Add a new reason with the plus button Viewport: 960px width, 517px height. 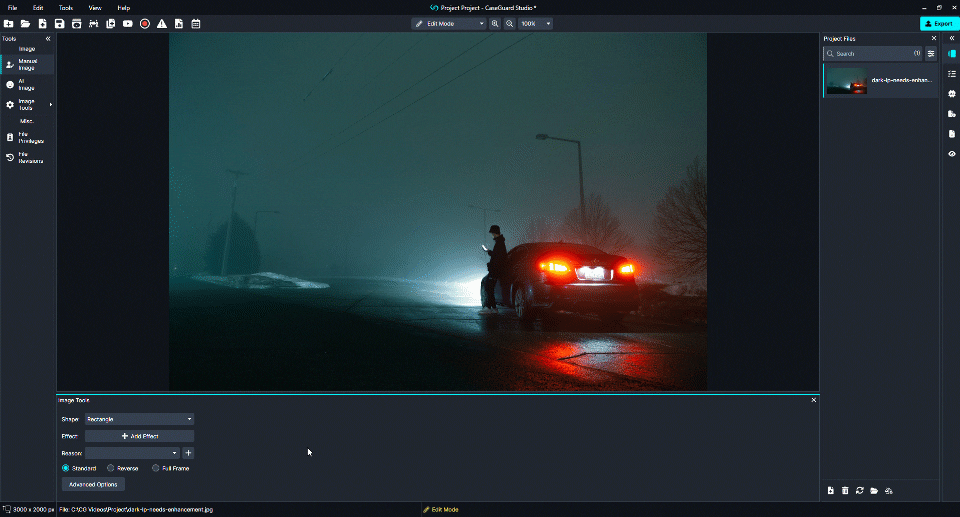[188, 453]
